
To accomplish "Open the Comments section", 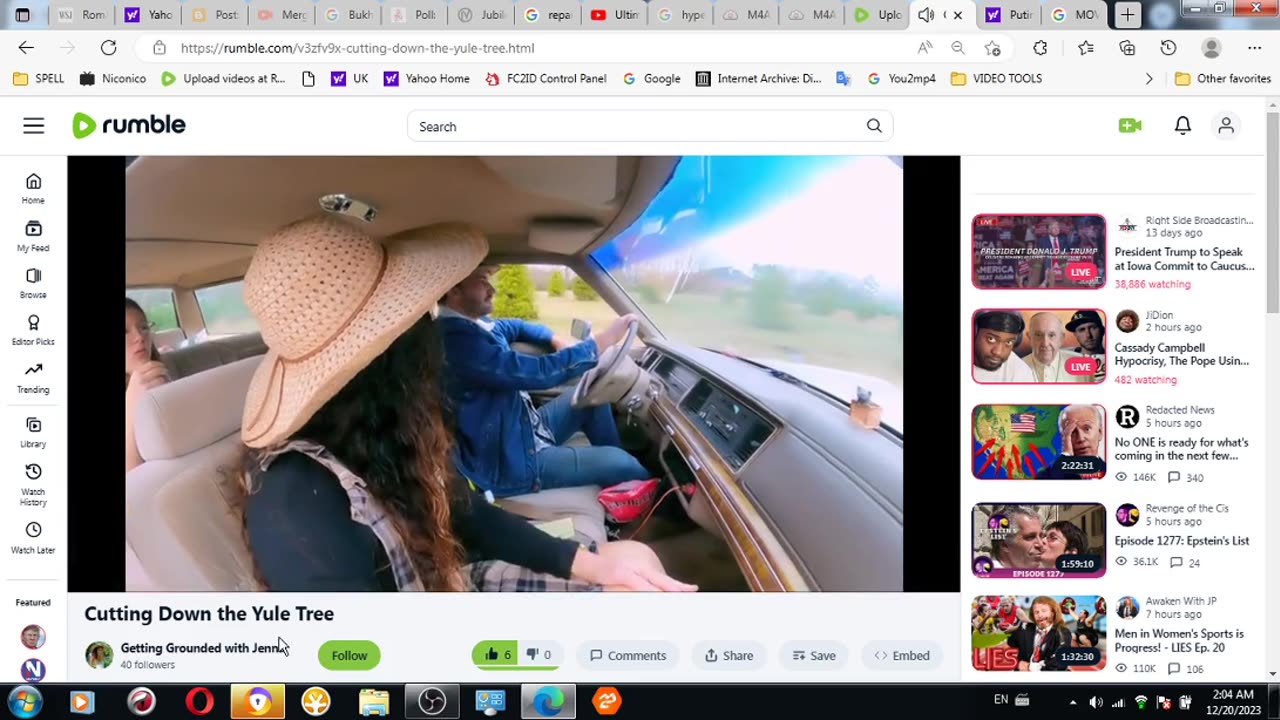I will [627, 655].
